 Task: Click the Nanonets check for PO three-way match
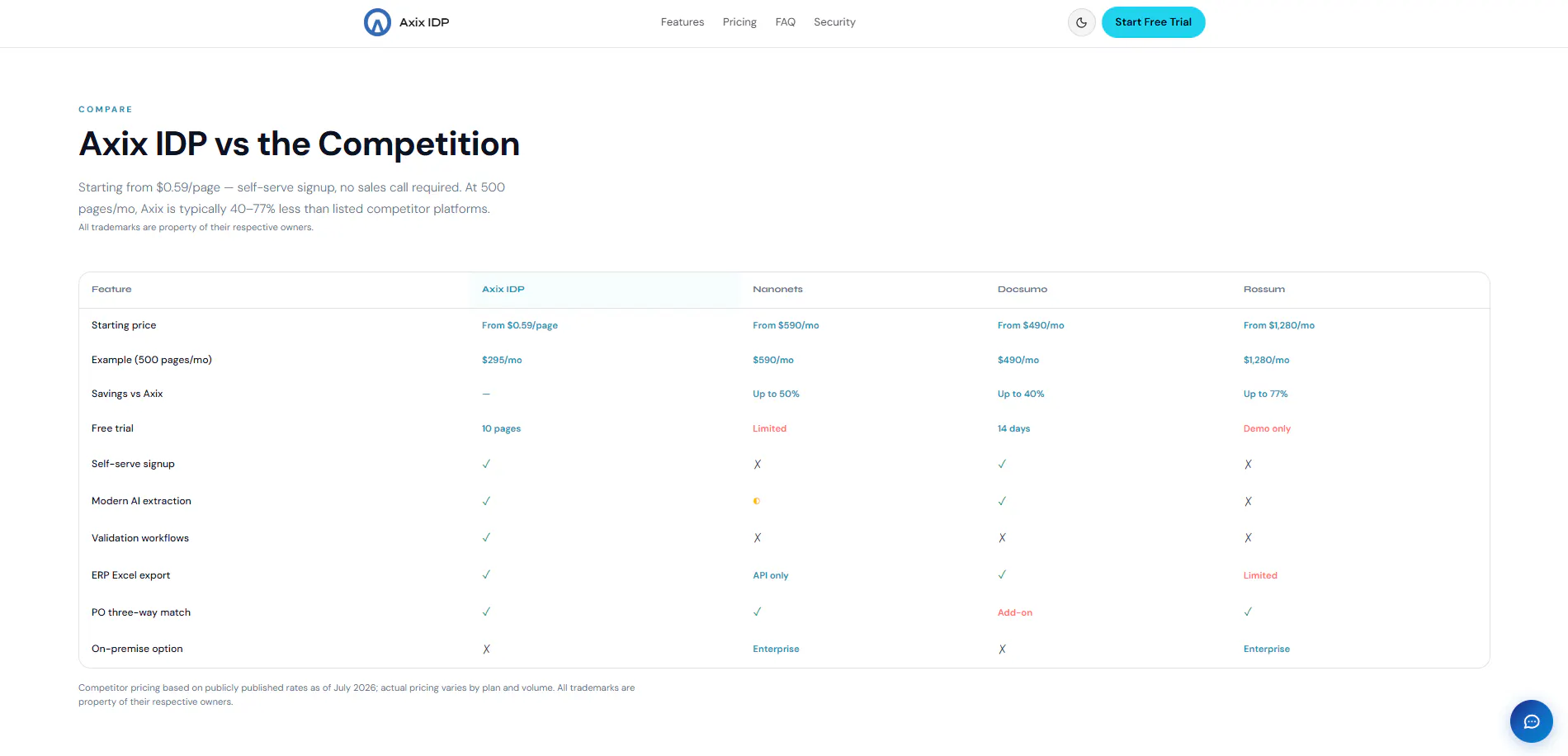758,612
